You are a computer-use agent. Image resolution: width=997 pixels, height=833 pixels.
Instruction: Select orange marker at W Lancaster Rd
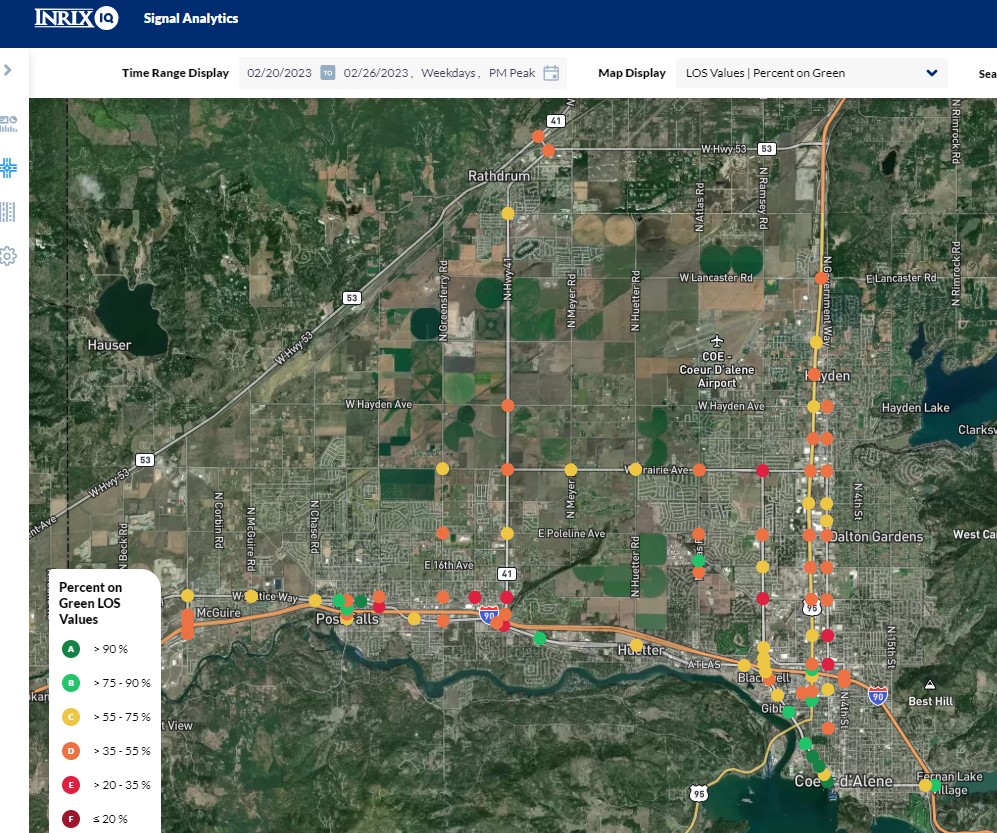pos(822,278)
